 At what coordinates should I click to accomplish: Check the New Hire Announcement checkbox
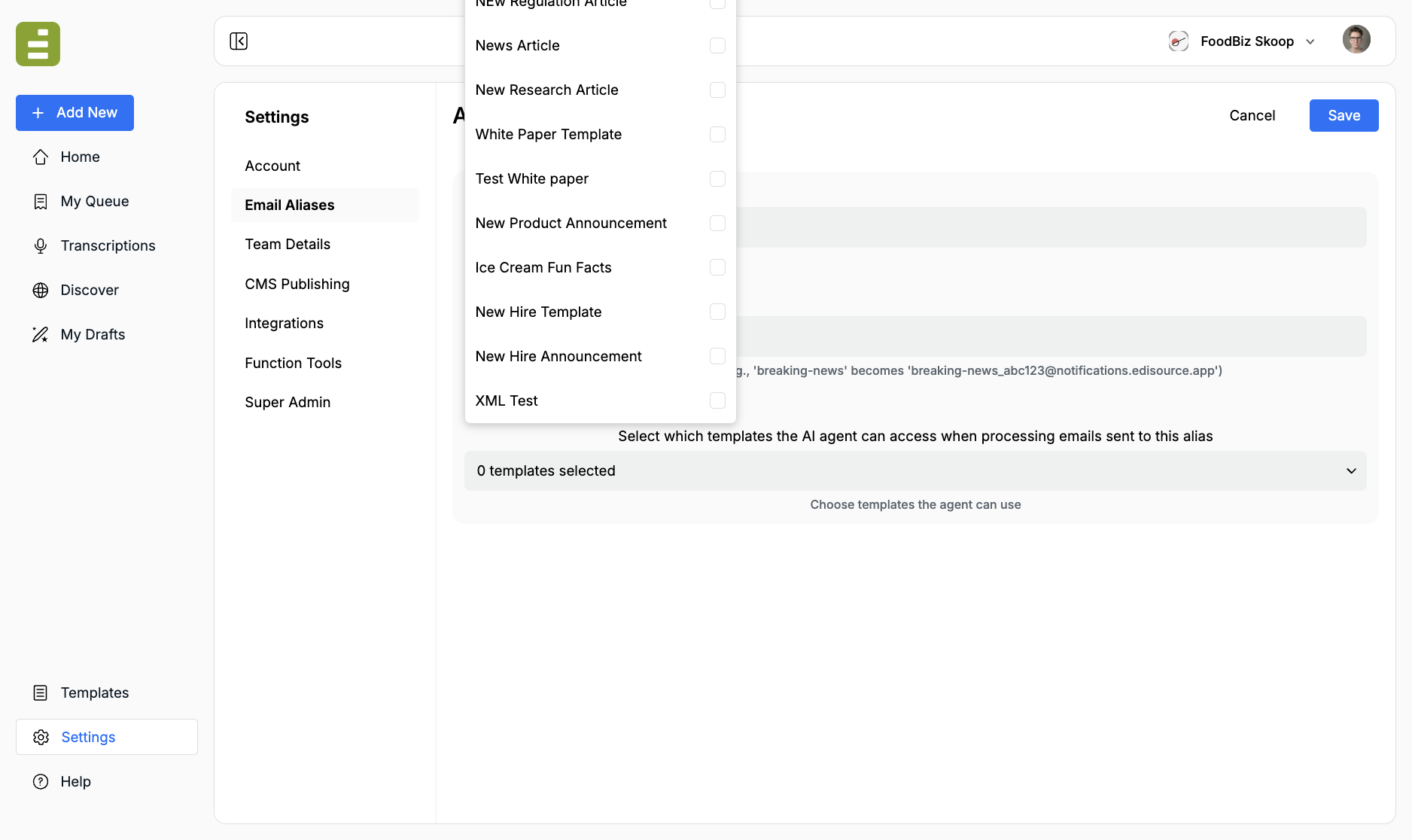pos(718,357)
